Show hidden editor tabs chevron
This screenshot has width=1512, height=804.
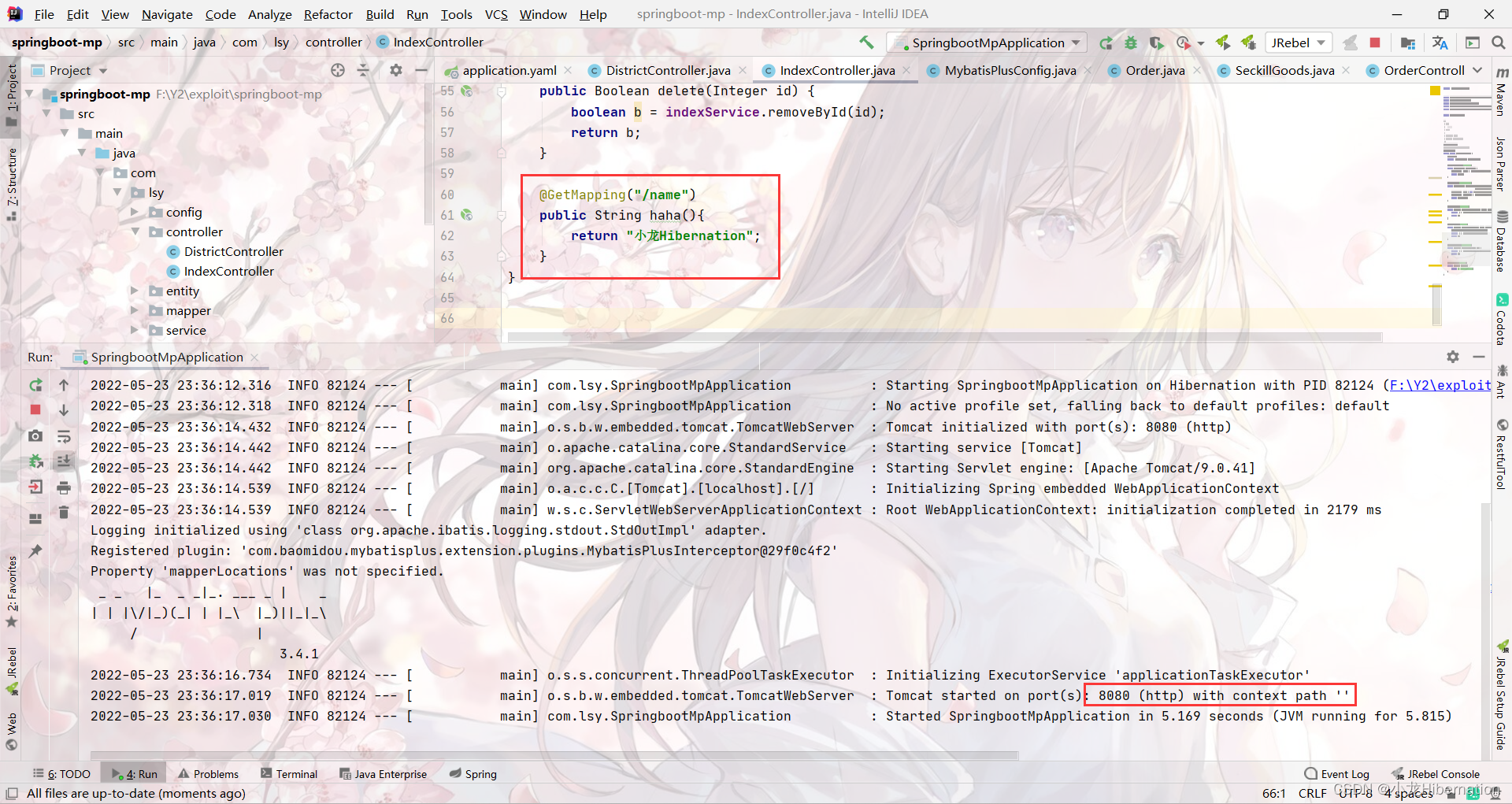1477,70
